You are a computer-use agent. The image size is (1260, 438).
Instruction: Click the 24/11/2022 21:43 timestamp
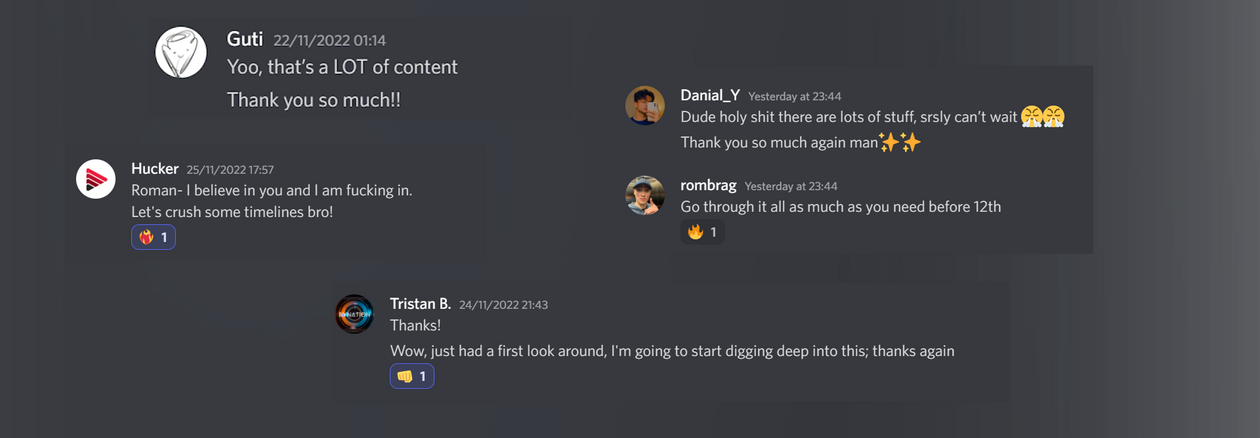[504, 304]
